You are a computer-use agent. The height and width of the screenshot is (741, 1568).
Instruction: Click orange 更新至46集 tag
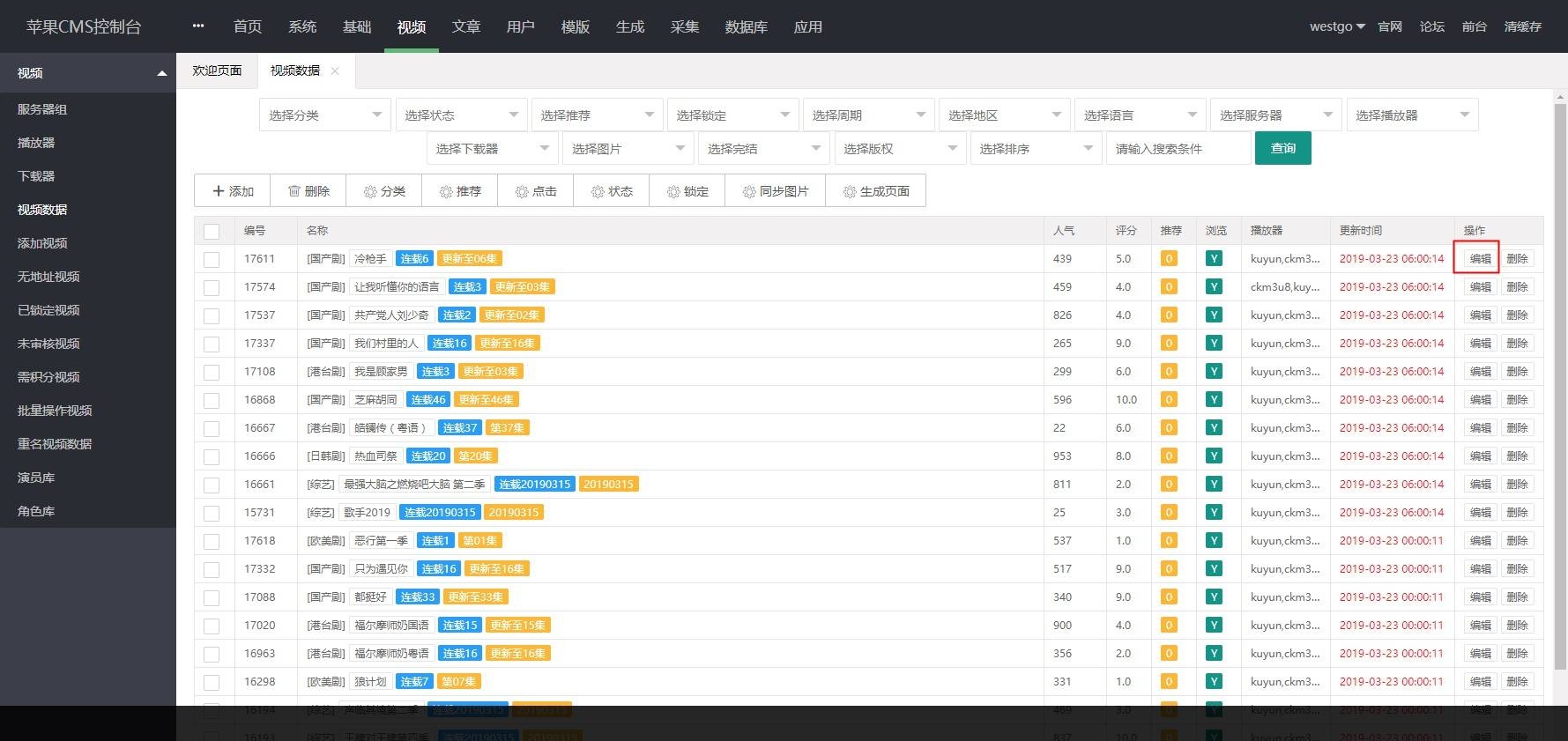[486, 400]
